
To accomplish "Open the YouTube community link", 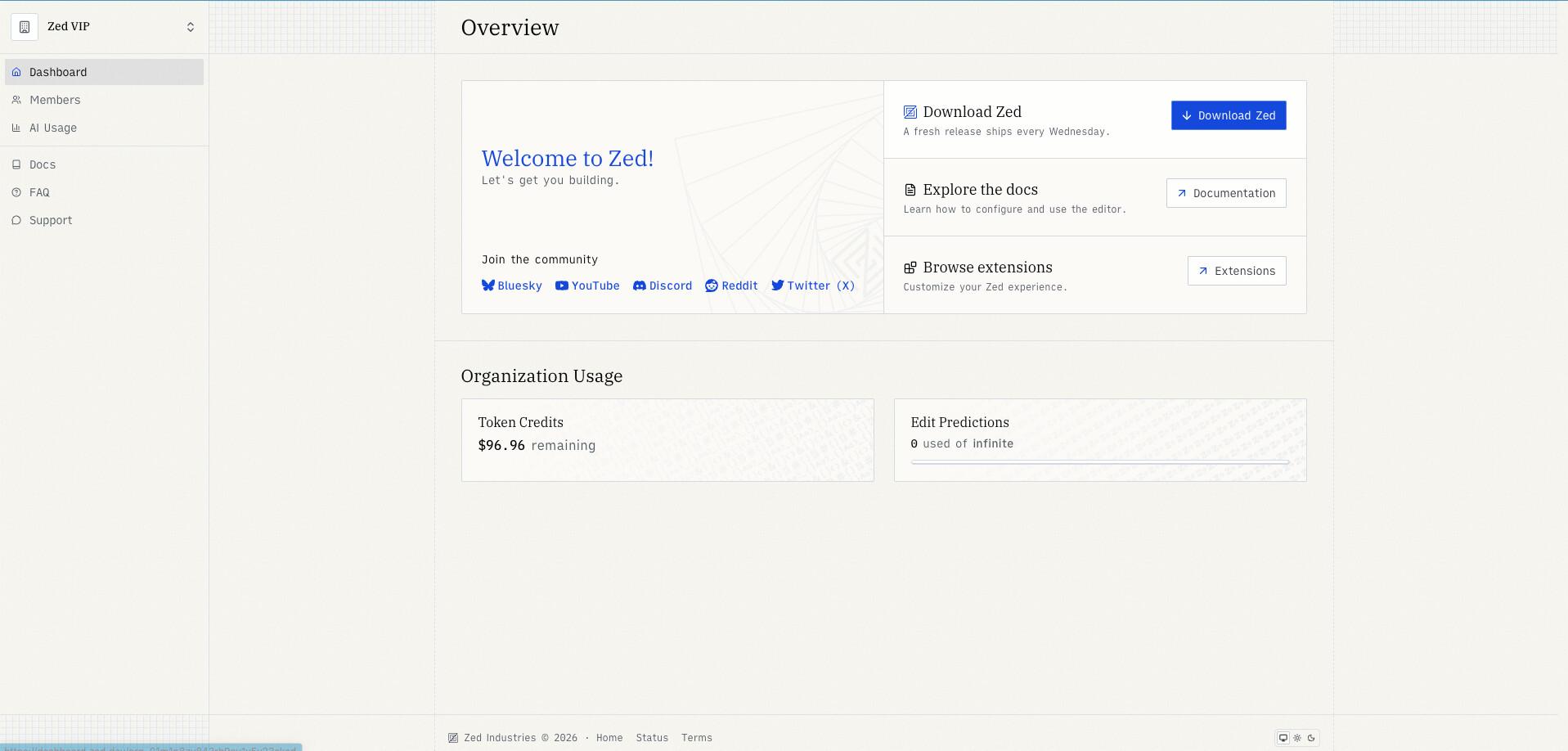I will 587,286.
